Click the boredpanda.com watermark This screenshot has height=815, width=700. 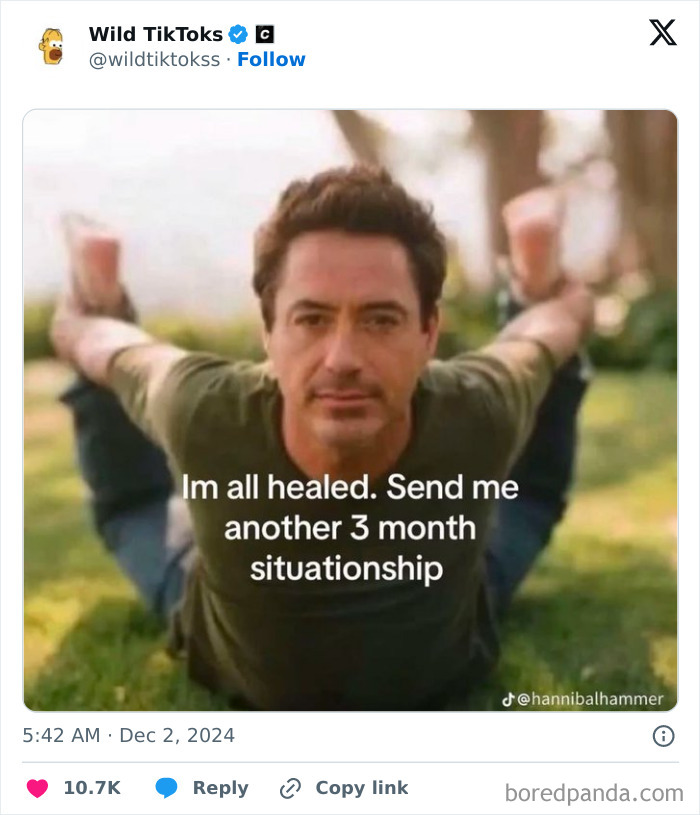[x=594, y=794]
